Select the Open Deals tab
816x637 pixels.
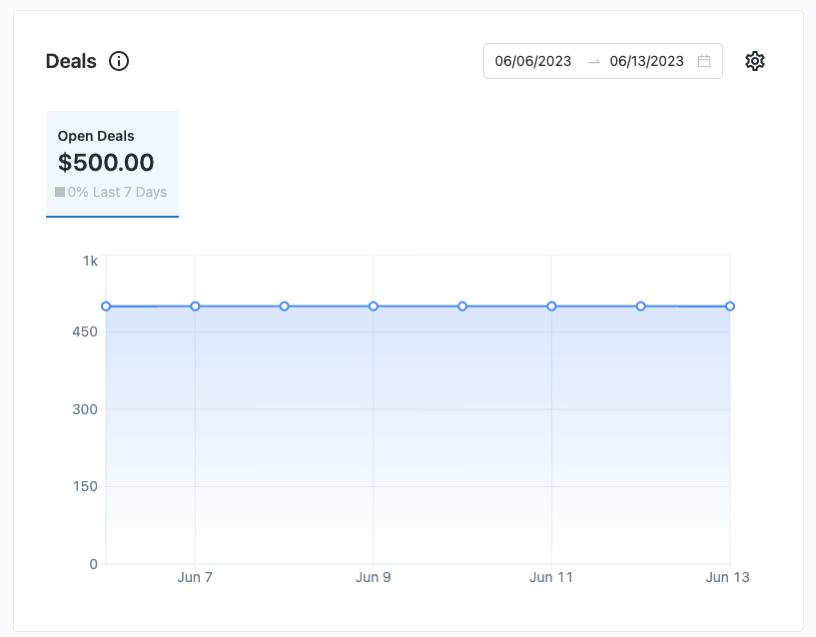click(112, 164)
